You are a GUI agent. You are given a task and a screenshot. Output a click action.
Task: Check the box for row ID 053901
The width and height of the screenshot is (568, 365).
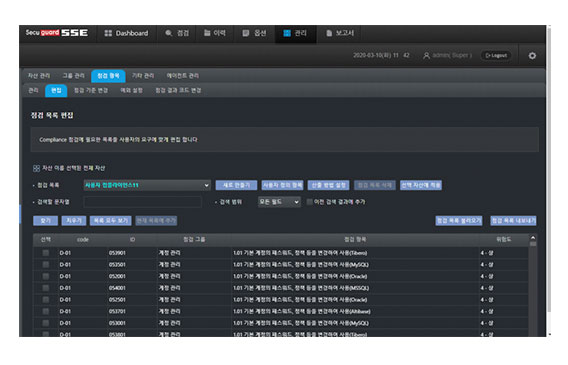[x=46, y=253]
